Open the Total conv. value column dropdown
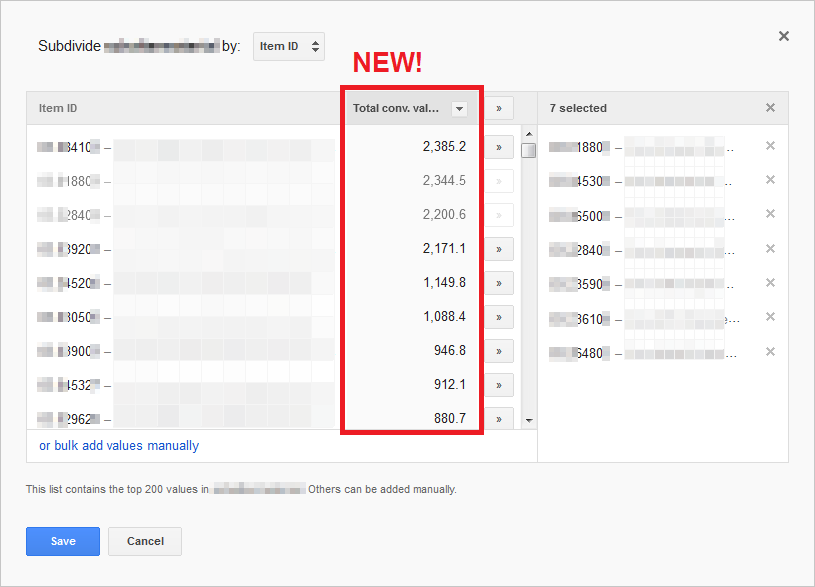Image resolution: width=815 pixels, height=587 pixels. 459,108
